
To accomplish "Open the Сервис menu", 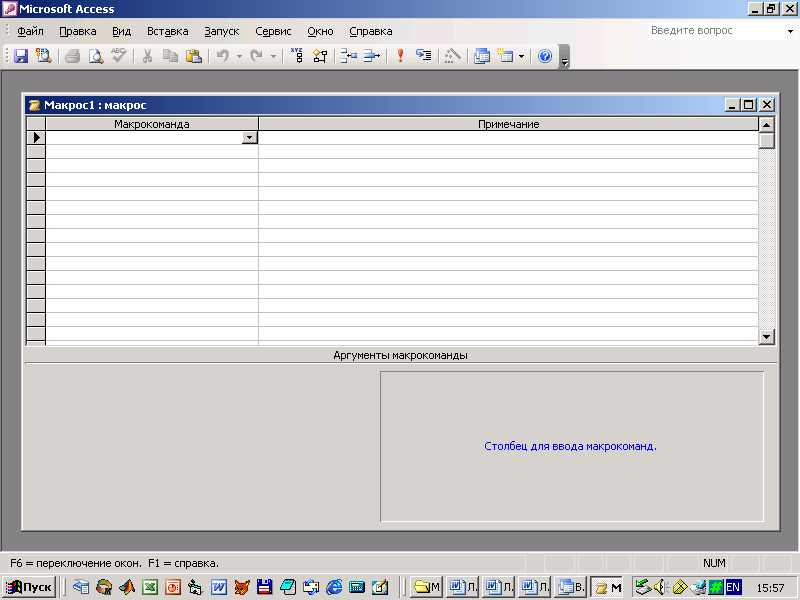I will (x=273, y=31).
